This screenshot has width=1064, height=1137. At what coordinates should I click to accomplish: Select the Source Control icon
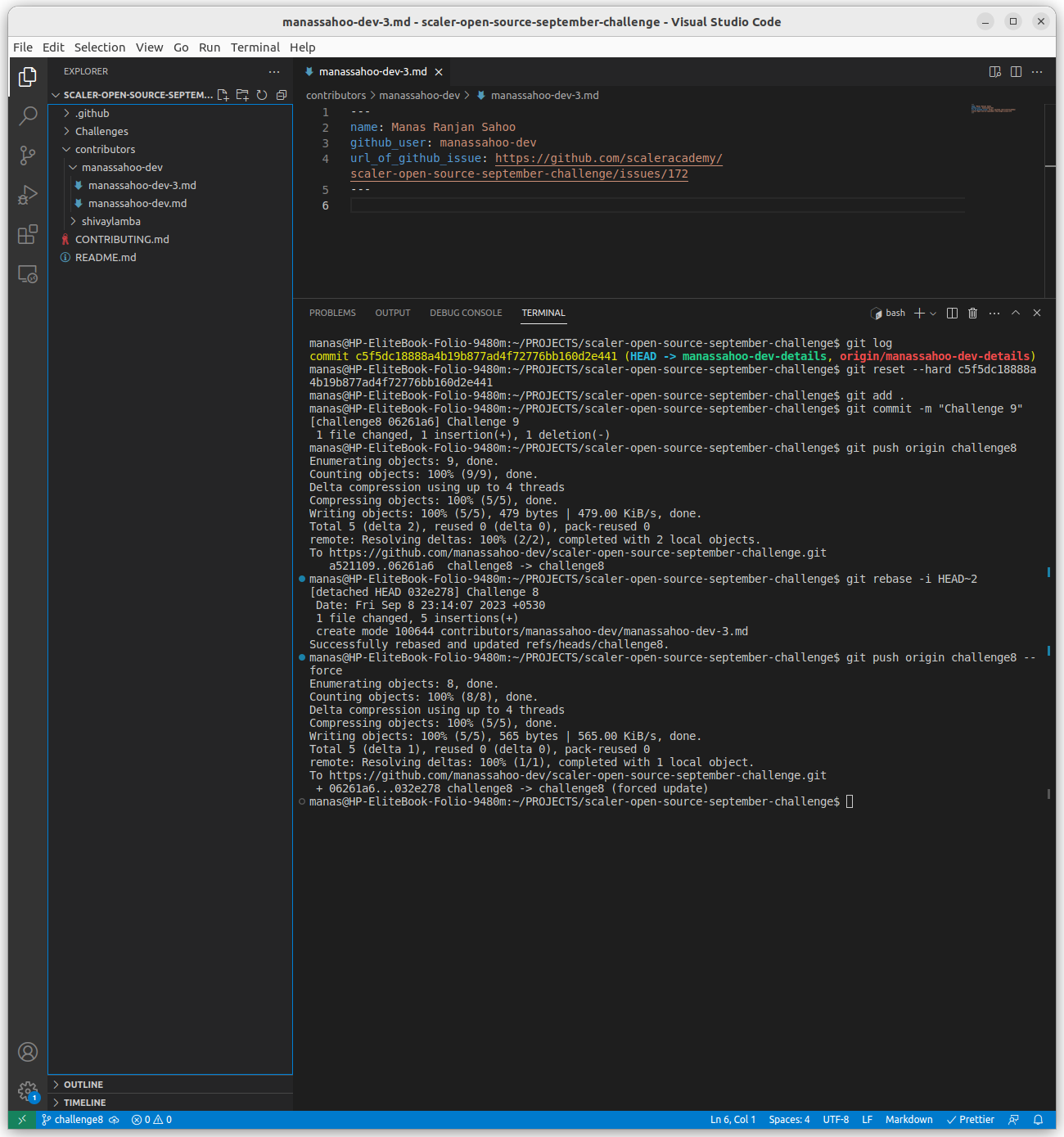coord(28,156)
